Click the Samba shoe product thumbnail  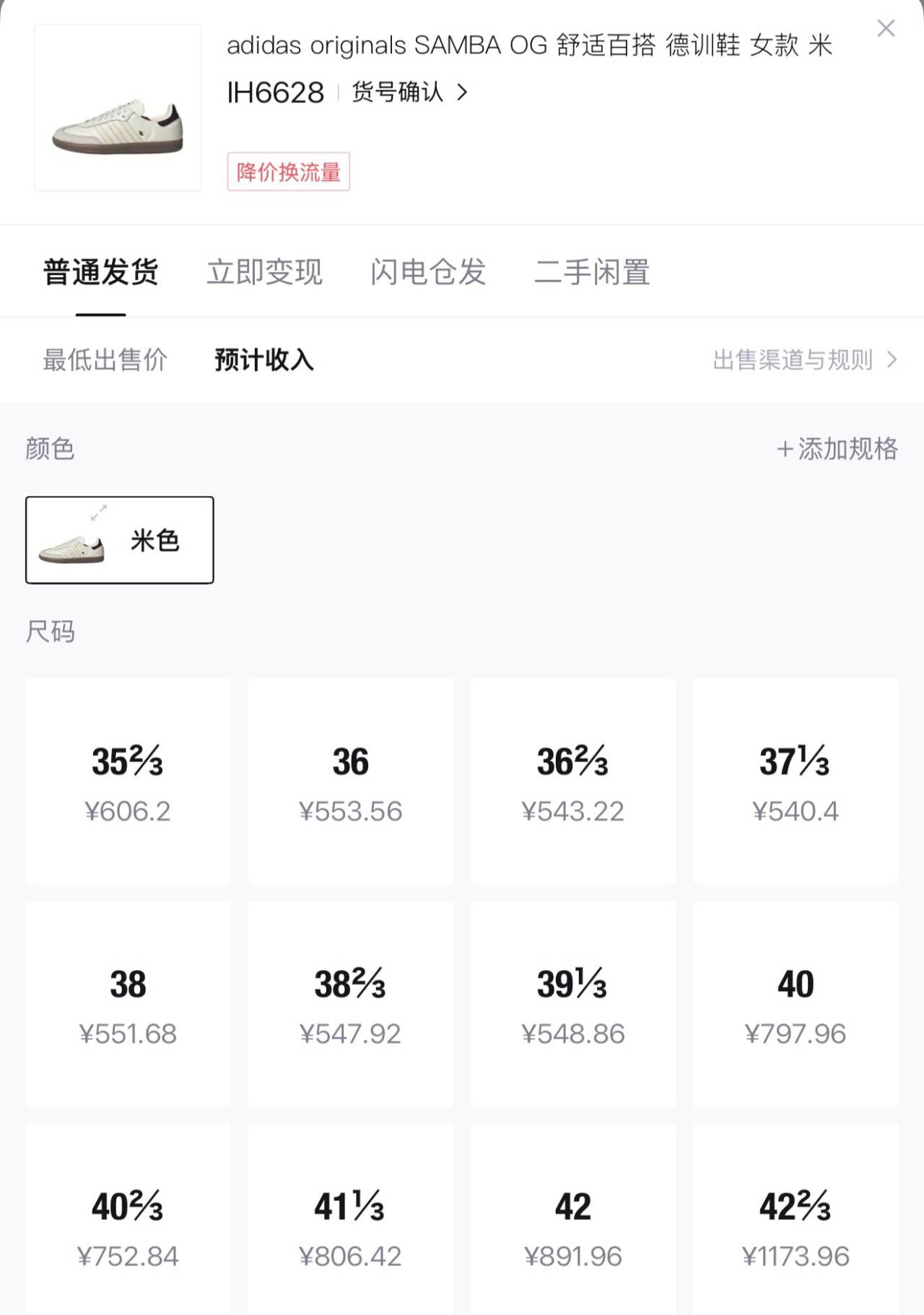pos(118,108)
